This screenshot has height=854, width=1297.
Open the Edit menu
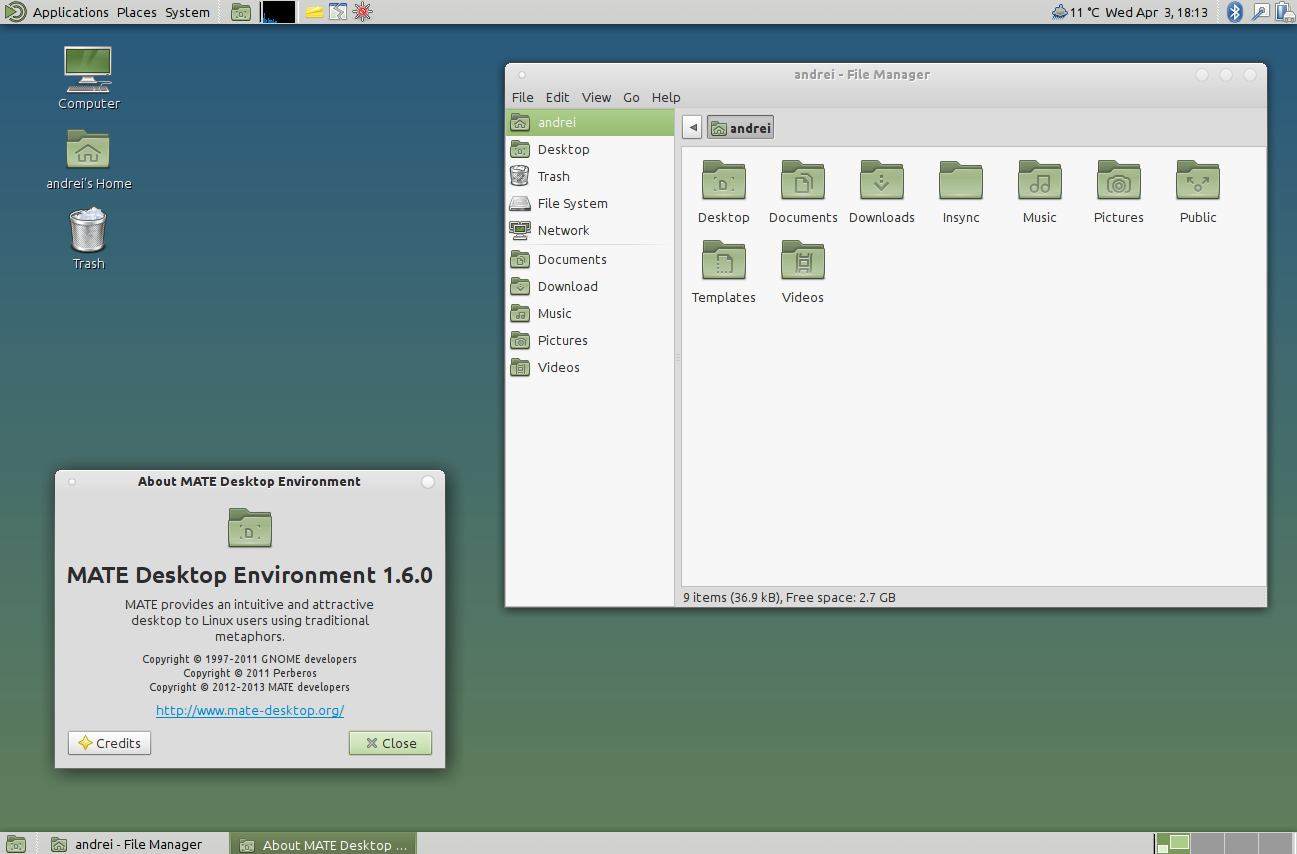[557, 97]
